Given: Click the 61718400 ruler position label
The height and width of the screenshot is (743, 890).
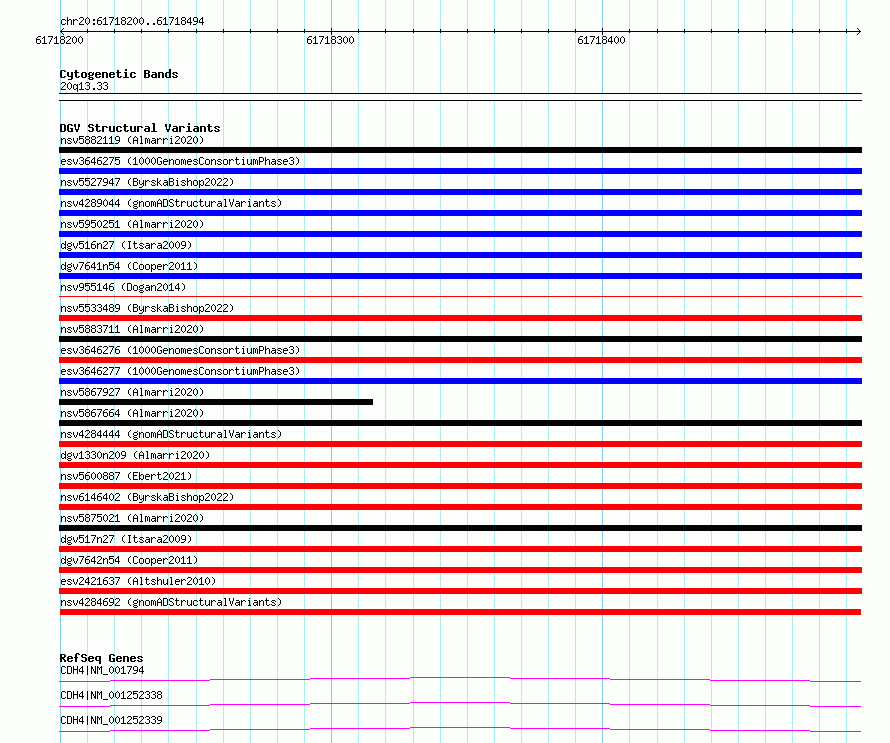Looking at the screenshot, I should 601,40.
